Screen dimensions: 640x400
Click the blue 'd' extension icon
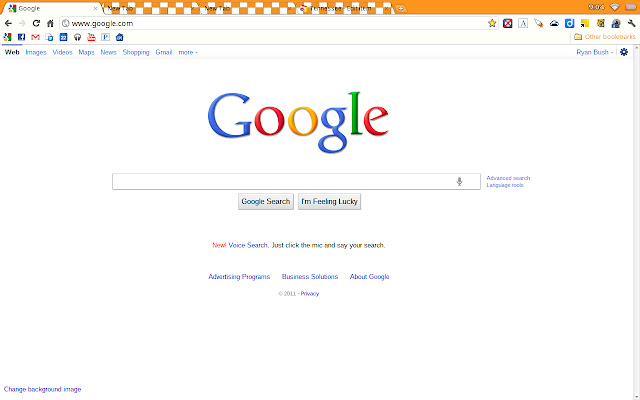tap(569, 23)
